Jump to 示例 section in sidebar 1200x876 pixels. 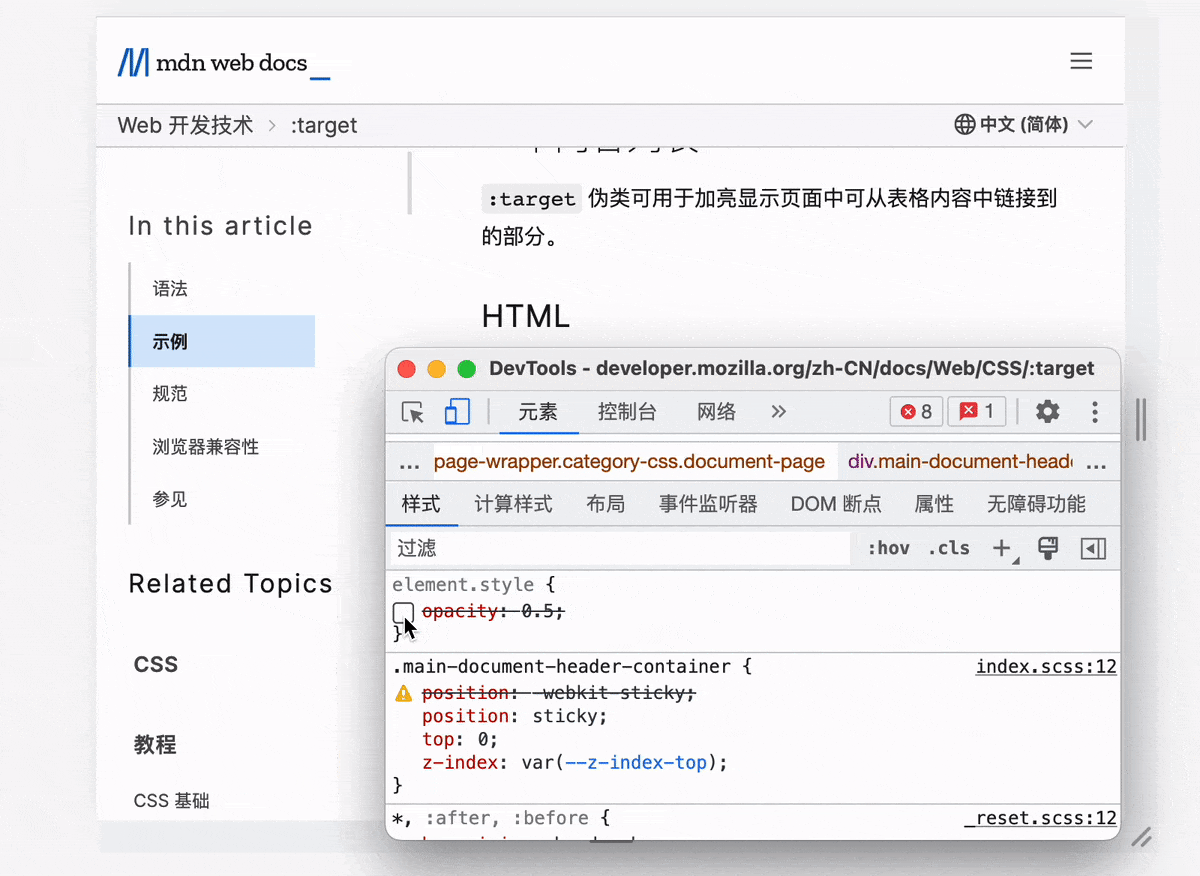tap(222, 342)
